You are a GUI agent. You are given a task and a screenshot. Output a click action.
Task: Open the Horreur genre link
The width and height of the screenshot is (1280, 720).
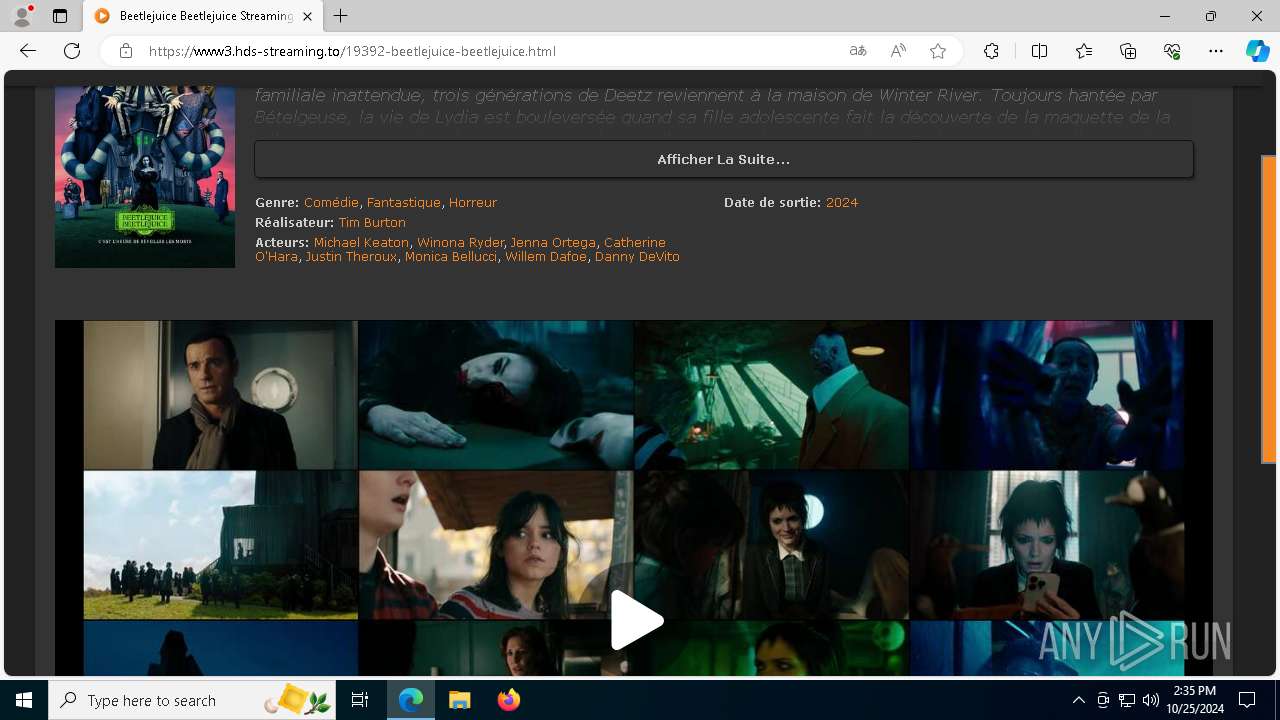pos(473,202)
